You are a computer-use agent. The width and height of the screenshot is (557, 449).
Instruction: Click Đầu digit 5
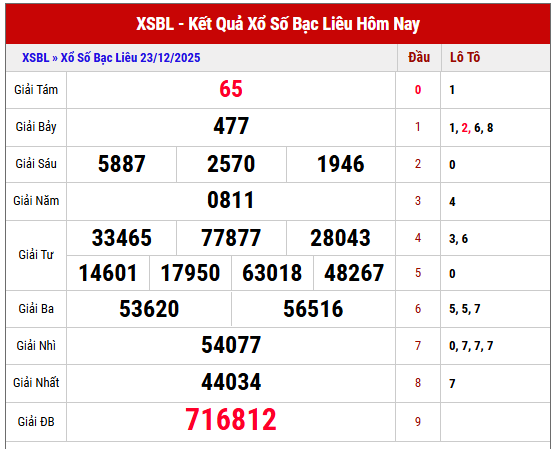[418, 273]
